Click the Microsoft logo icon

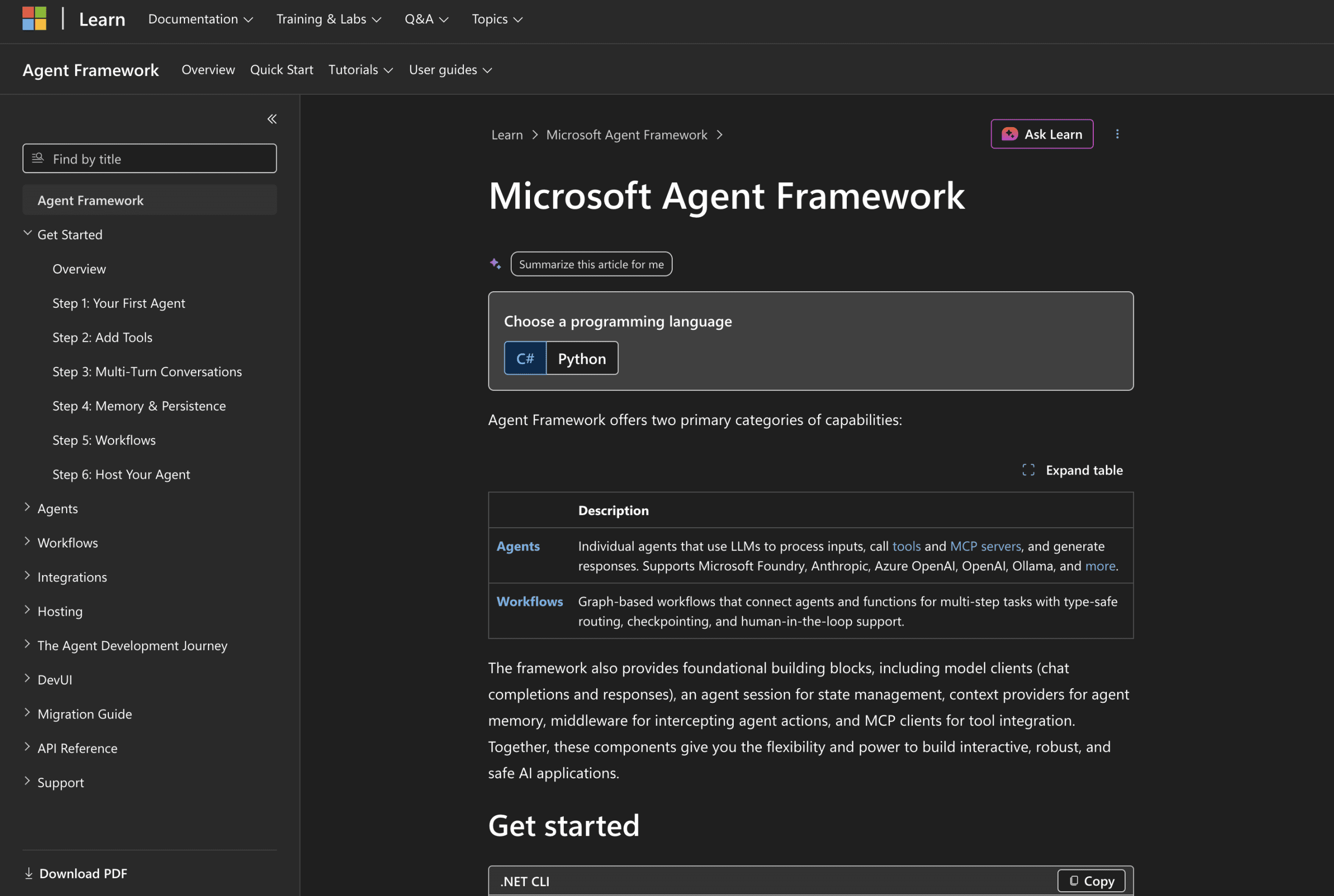(x=34, y=18)
